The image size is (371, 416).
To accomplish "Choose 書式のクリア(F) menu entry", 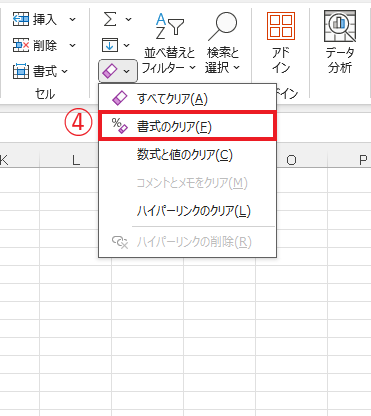I will click(x=187, y=126).
